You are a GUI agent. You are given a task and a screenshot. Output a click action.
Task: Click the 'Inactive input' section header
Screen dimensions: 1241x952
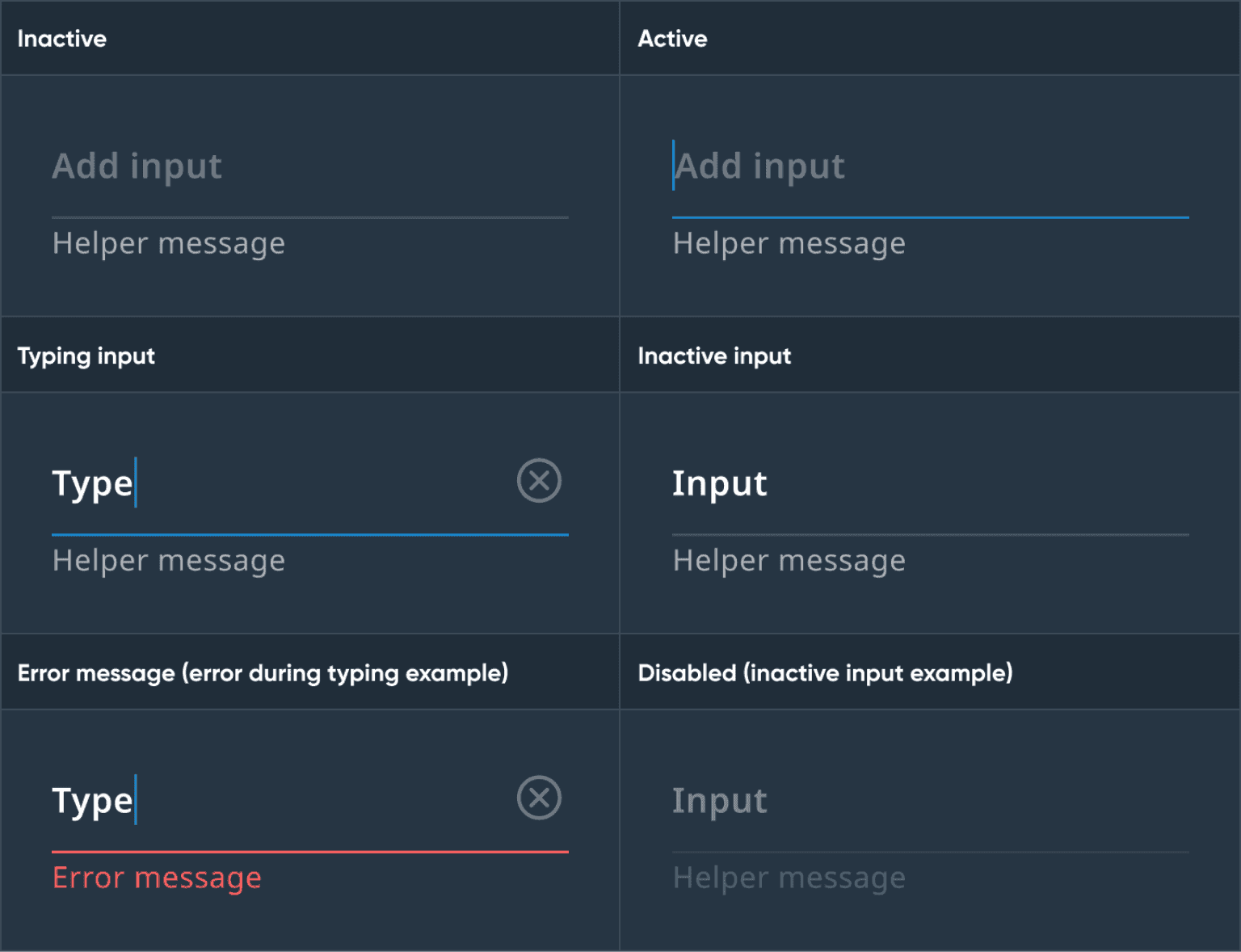pos(714,356)
